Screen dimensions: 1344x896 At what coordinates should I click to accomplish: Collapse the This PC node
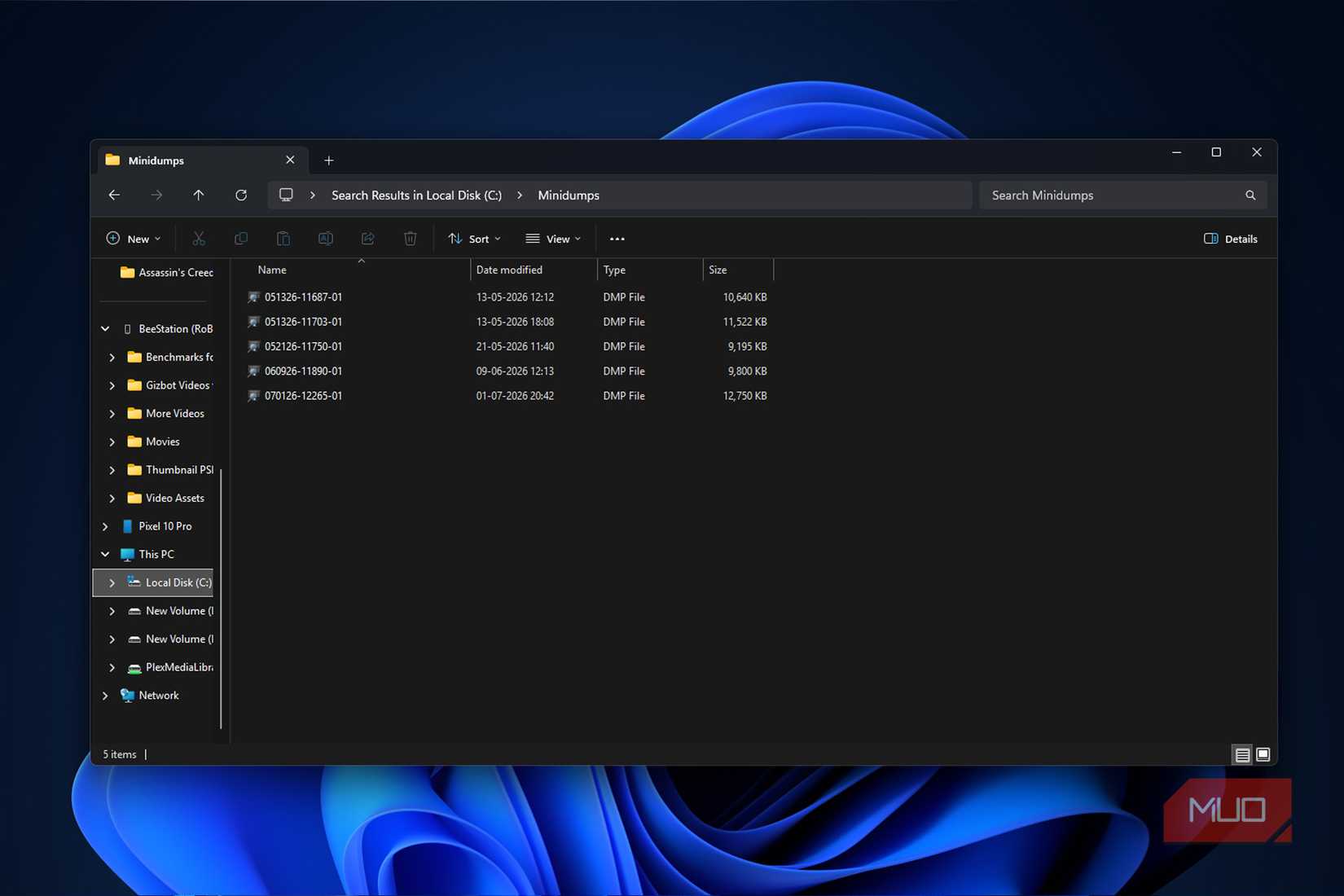tap(105, 555)
